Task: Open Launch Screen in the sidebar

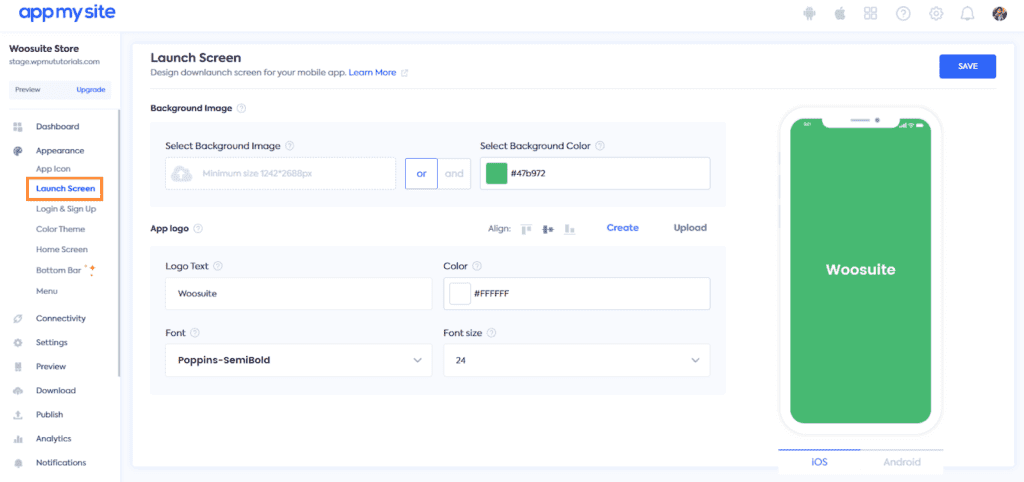Action: coord(65,189)
